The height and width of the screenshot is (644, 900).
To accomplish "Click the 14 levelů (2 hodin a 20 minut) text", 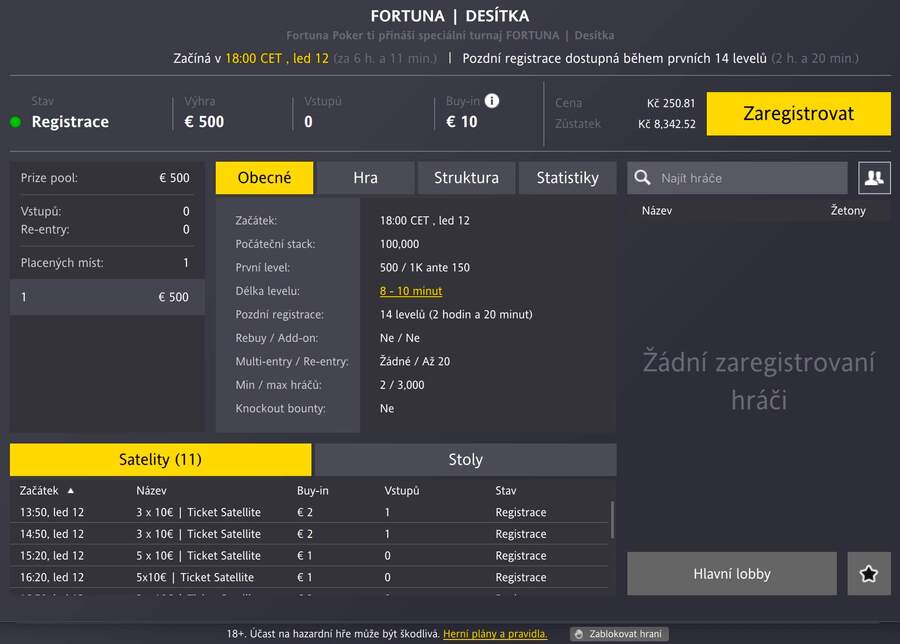I will 456,315.
